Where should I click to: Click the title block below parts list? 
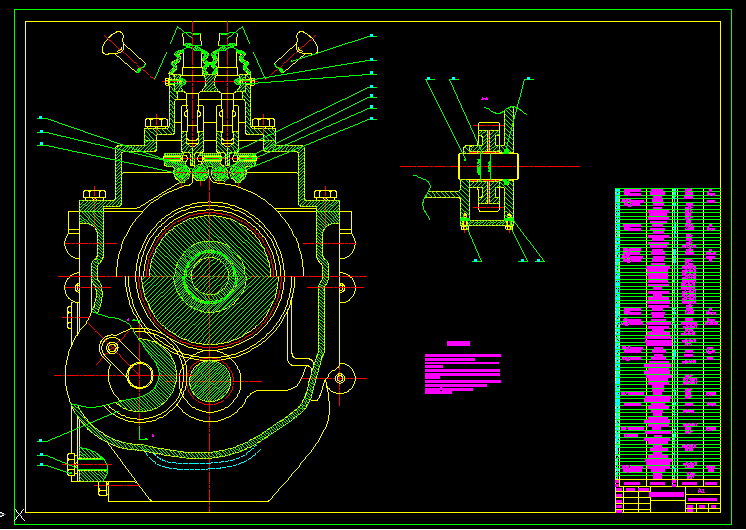click(x=667, y=497)
